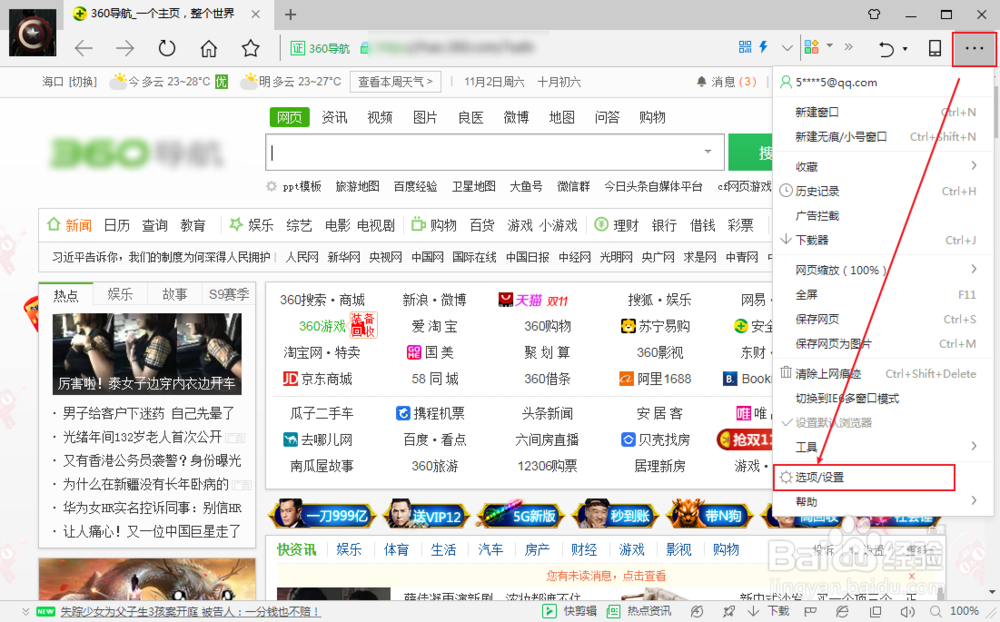Viewport: 1000px width, 622px height.
Task: Click the blue lightning speed-mode icon
Action: 763,47
